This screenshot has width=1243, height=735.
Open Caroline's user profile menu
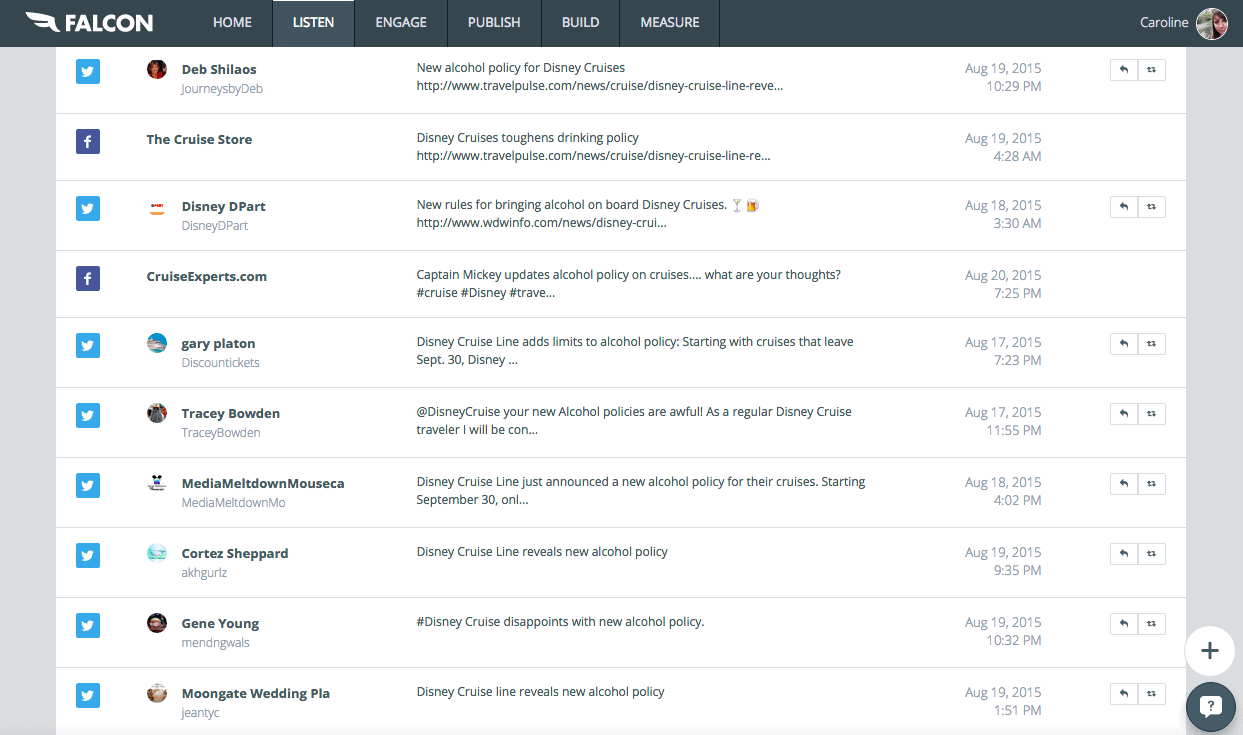pos(1183,22)
